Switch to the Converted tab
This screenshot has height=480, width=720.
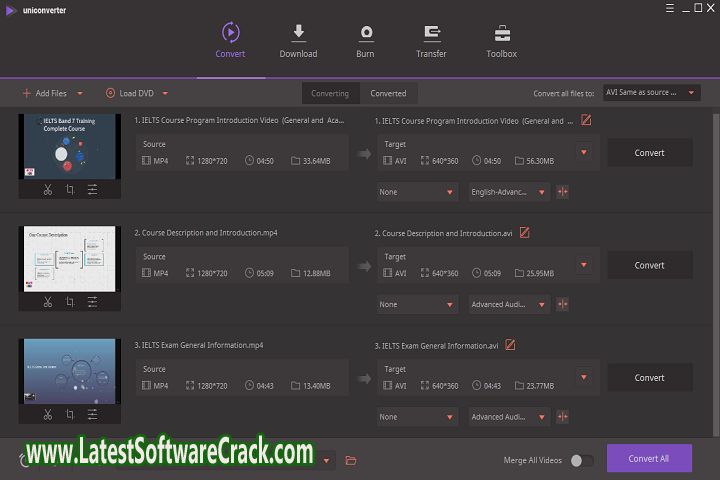tap(388, 93)
